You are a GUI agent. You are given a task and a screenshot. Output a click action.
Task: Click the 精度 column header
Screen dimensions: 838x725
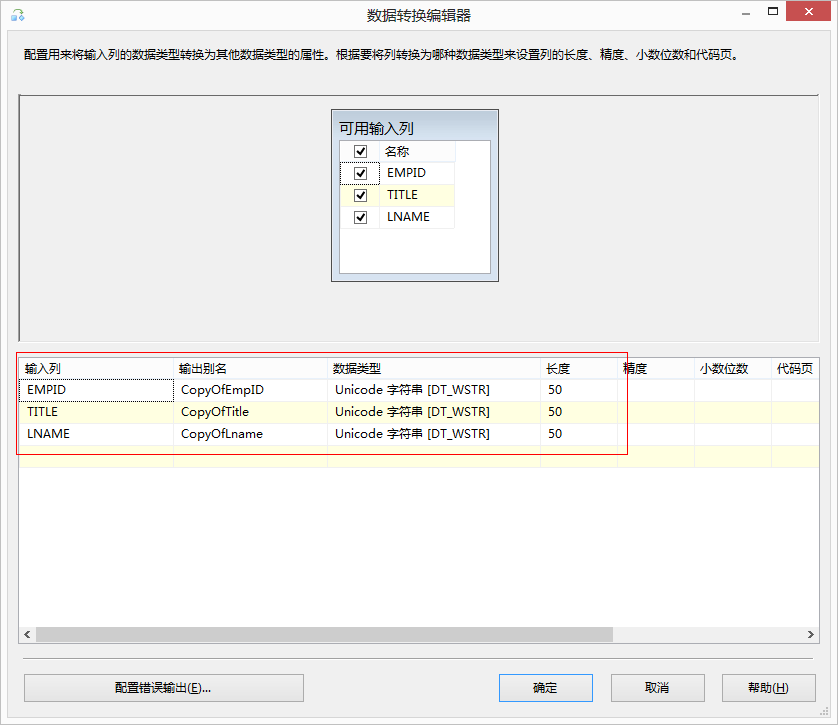point(656,369)
